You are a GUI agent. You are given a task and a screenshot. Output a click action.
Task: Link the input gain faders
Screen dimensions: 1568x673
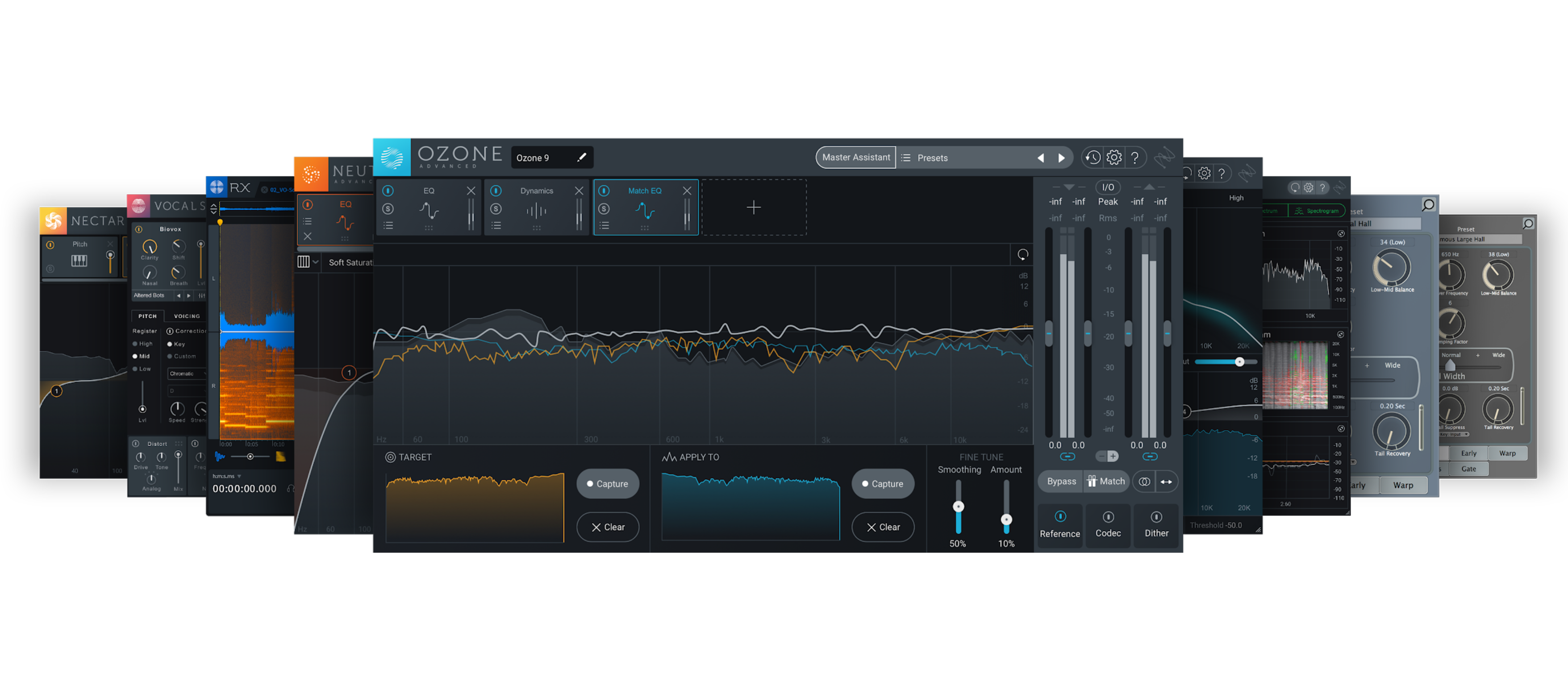(1067, 457)
